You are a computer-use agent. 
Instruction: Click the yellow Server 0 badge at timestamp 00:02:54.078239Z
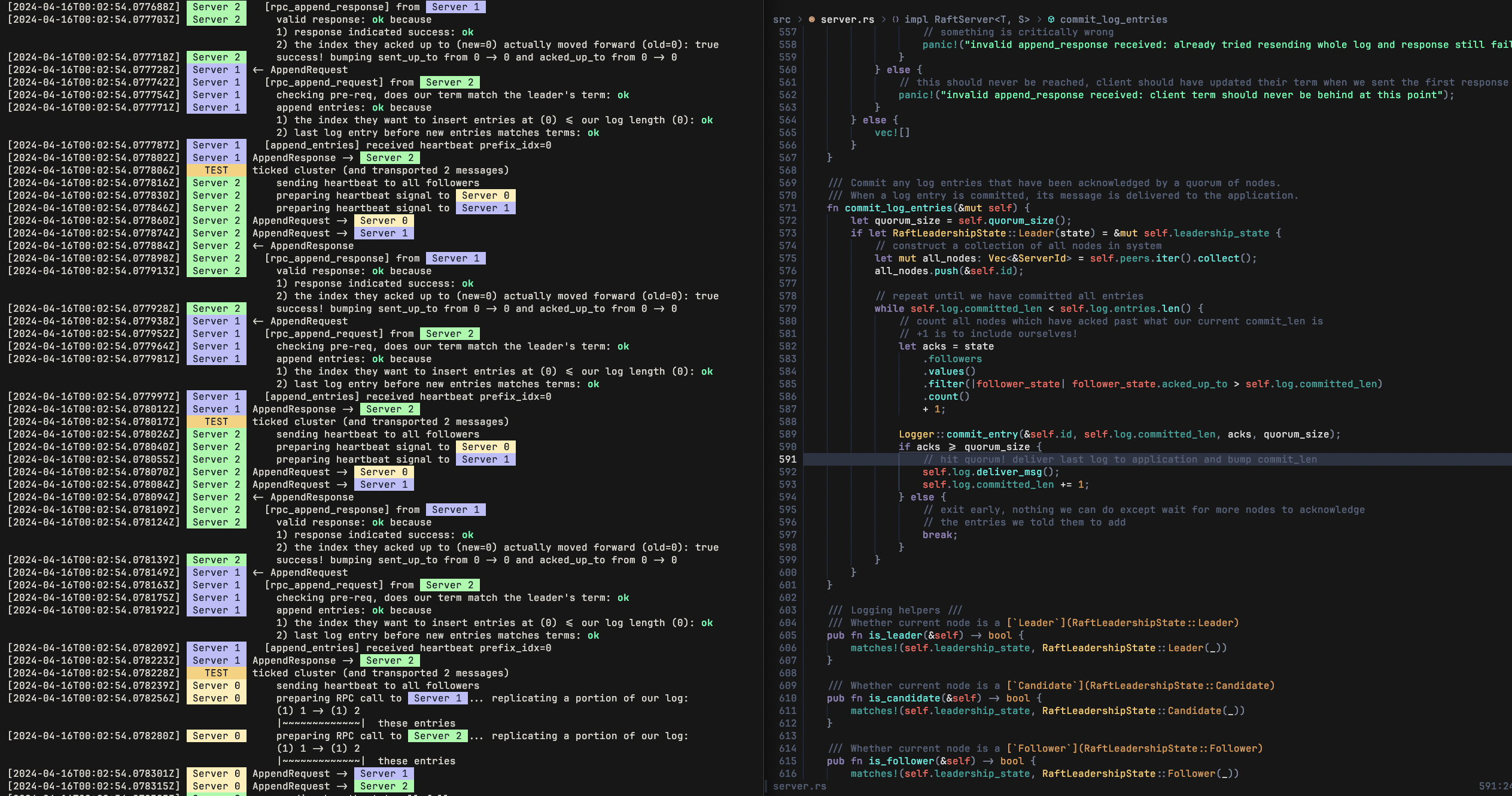coord(216,685)
